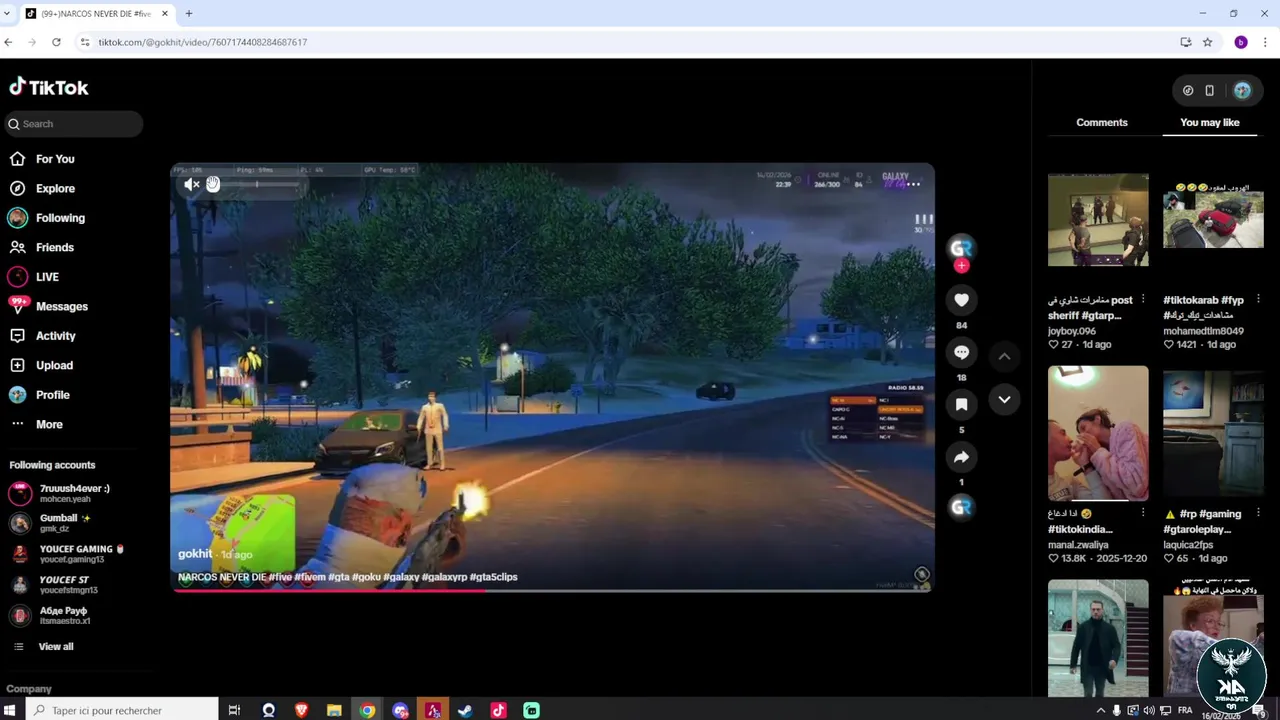Reload the page in Chrome

(x=56, y=42)
